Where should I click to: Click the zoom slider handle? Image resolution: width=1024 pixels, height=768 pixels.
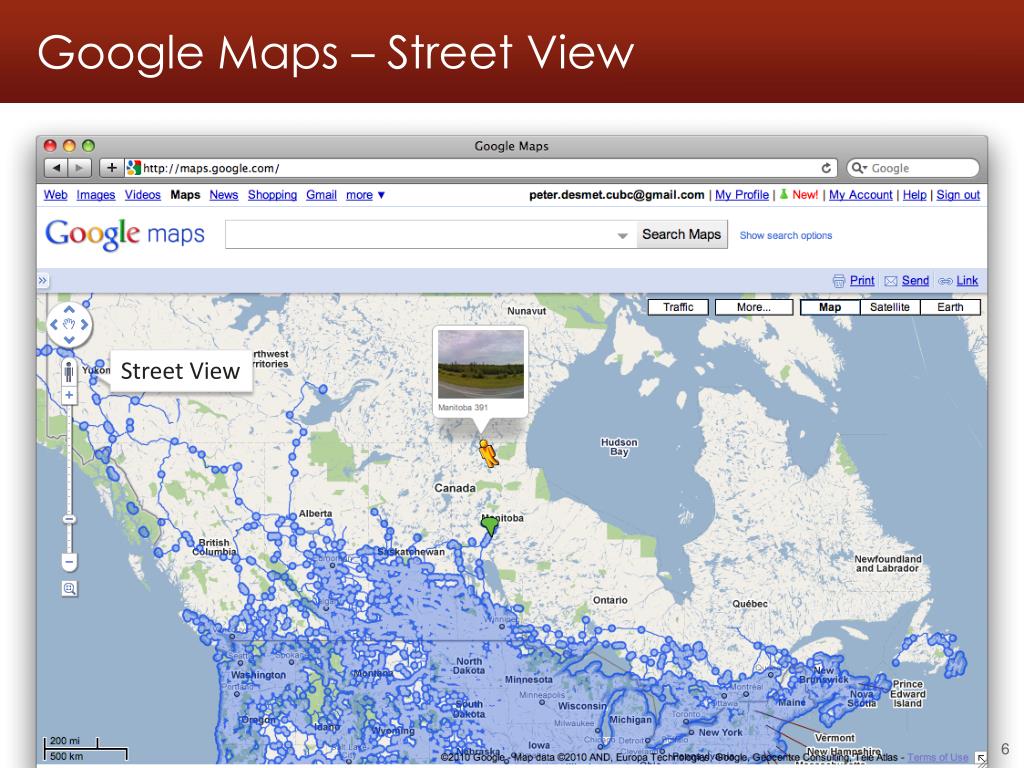pyautogui.click(x=69, y=519)
